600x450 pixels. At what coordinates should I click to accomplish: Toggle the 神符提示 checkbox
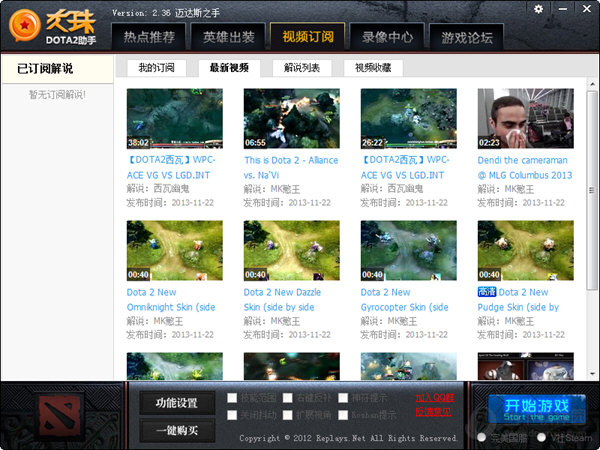[343, 398]
